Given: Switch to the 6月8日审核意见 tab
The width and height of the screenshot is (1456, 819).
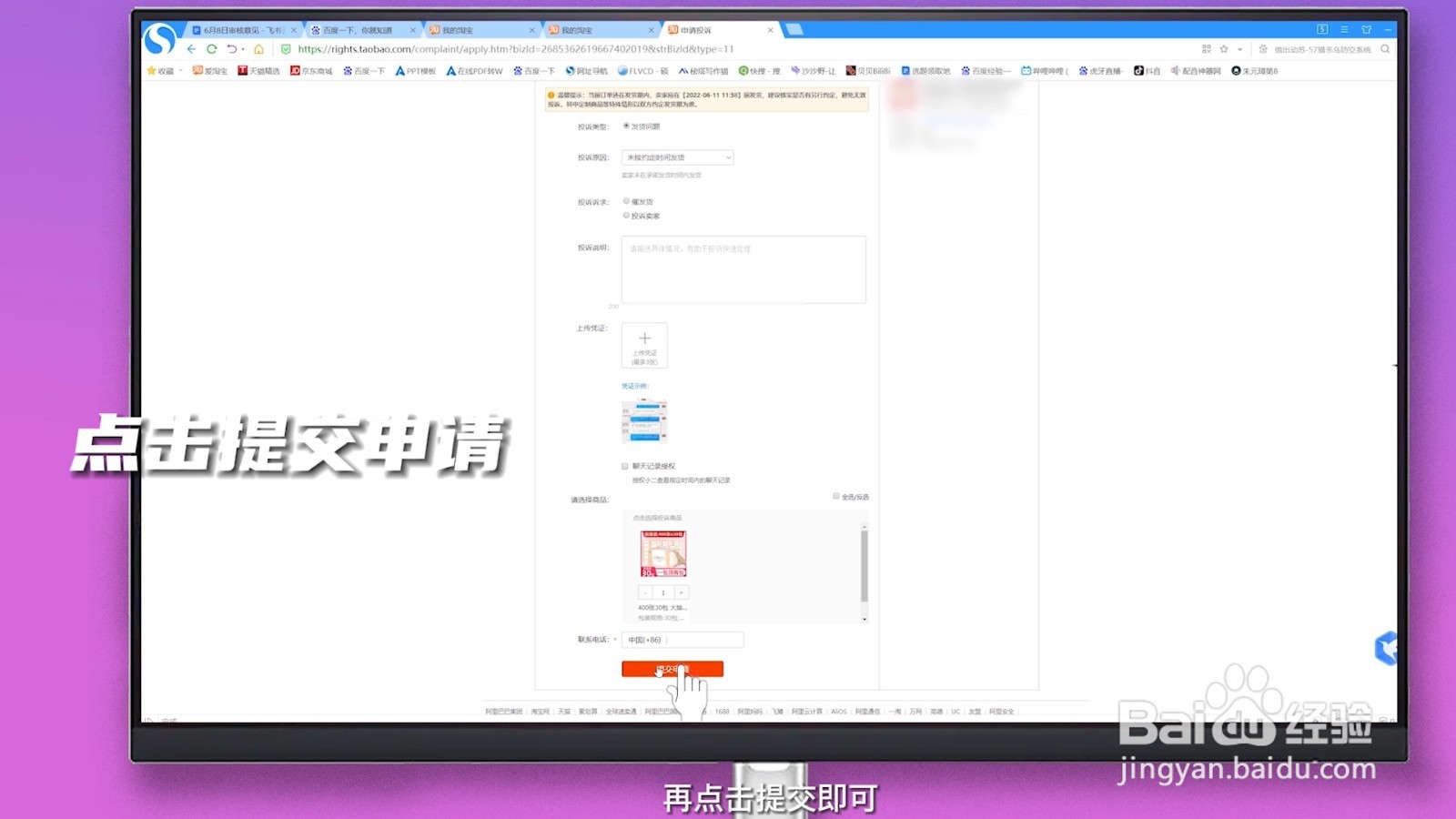Looking at the screenshot, I should point(244,30).
